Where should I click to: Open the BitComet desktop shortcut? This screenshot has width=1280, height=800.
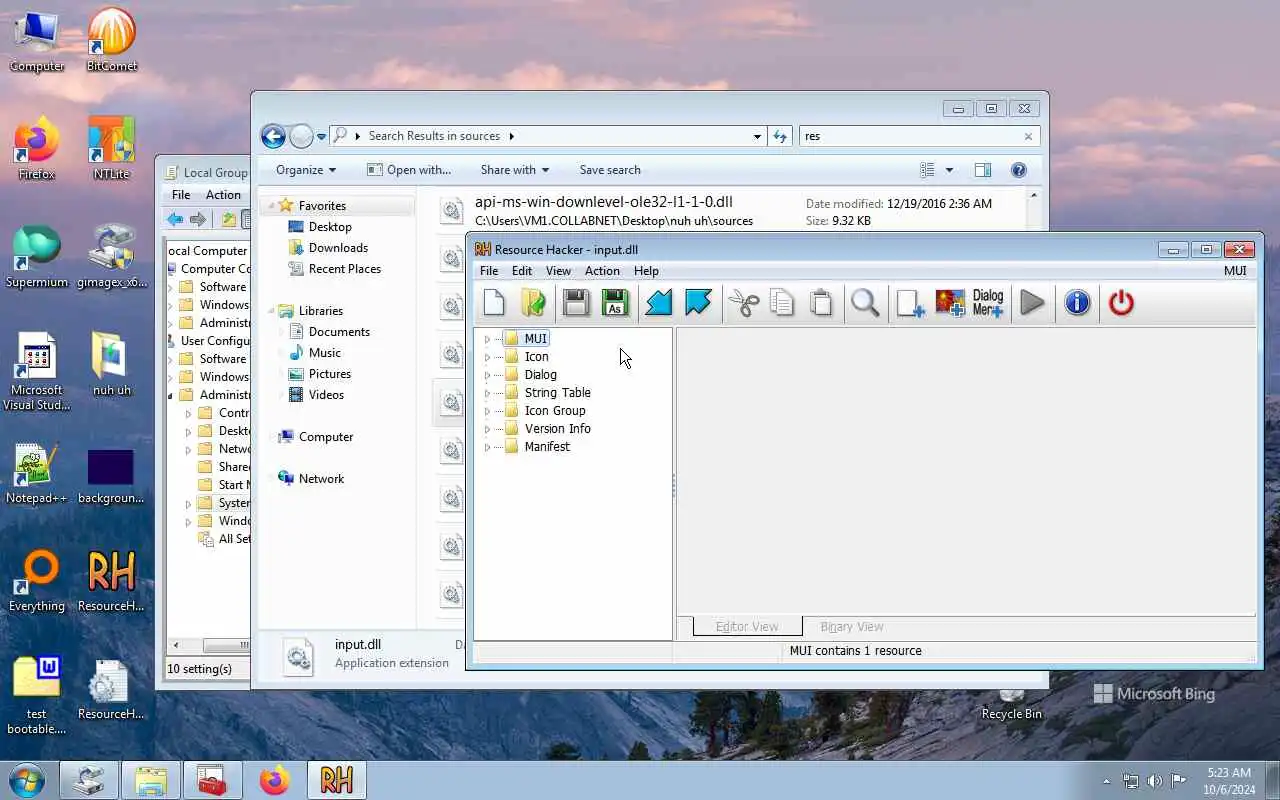[x=111, y=40]
